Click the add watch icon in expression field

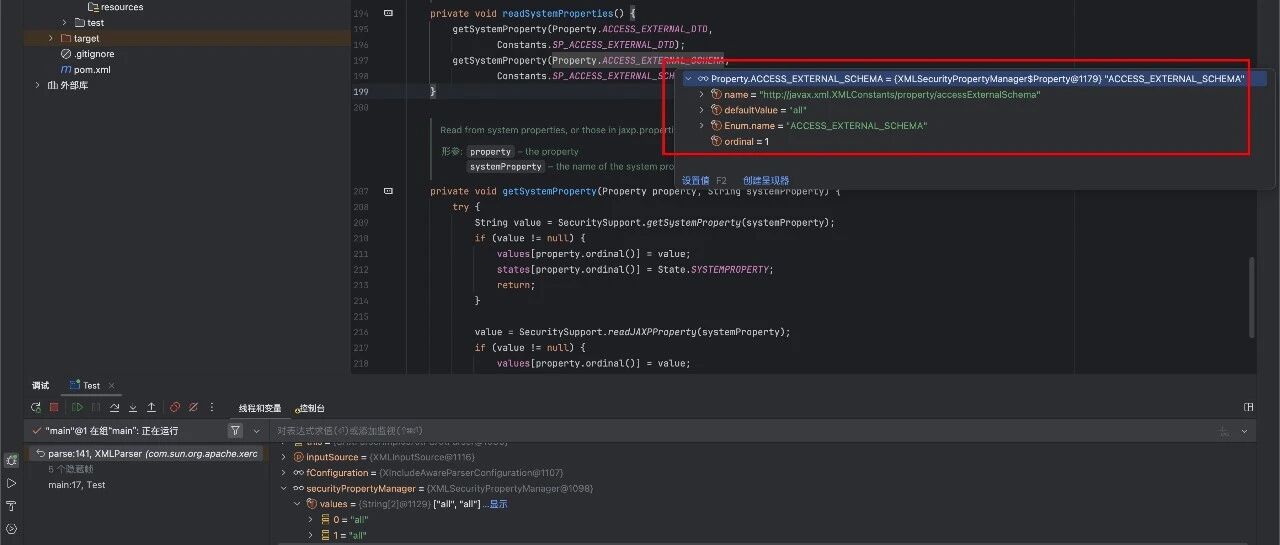tap(1224, 431)
